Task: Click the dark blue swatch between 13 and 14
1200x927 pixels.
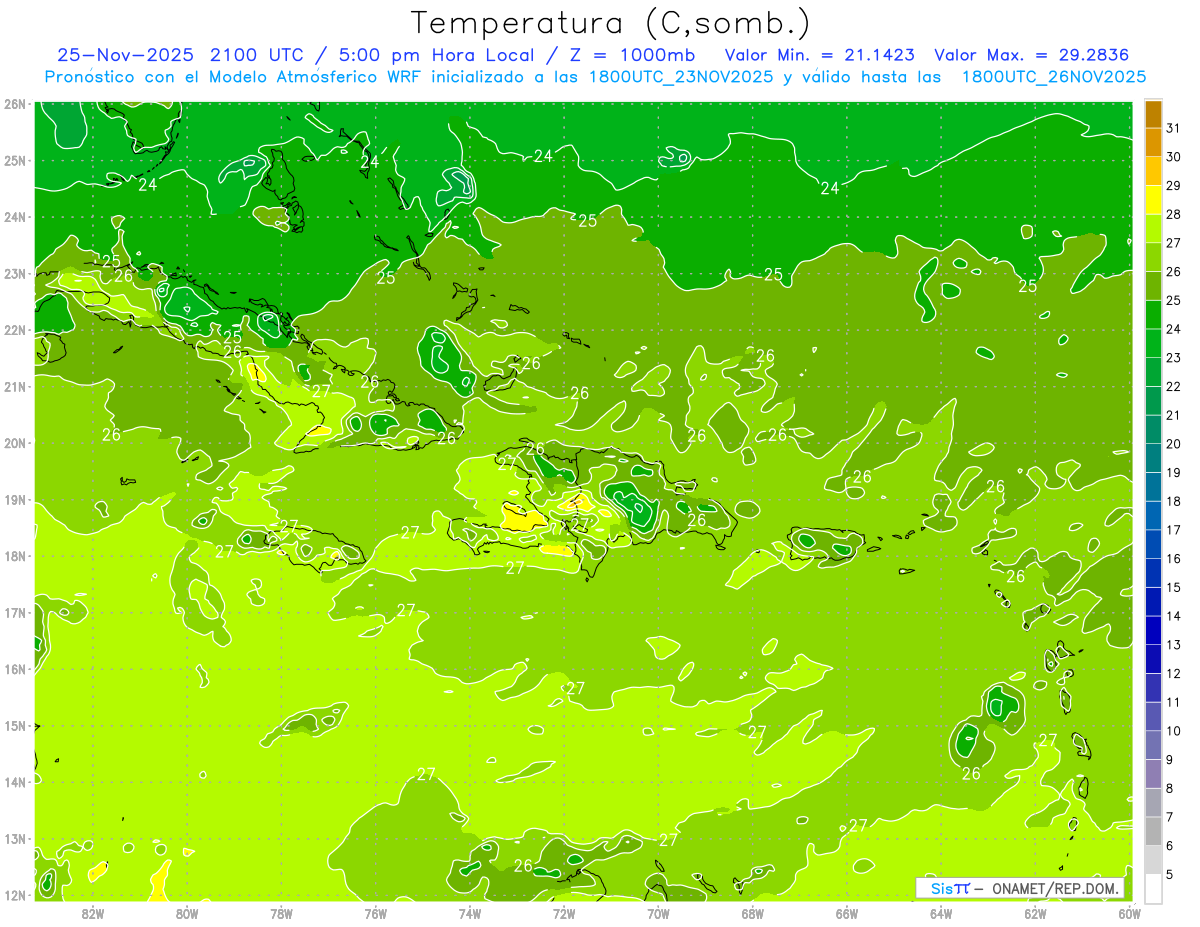Action: (1153, 630)
